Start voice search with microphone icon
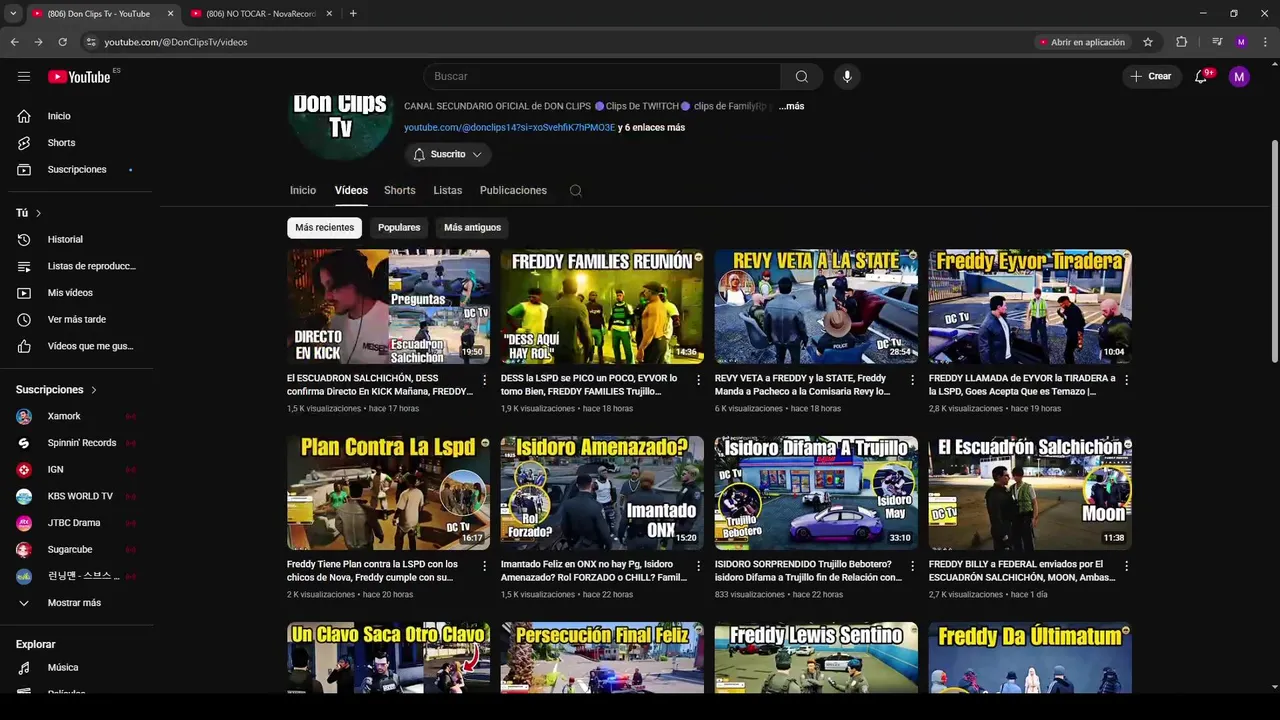The image size is (1280, 720). click(847, 77)
